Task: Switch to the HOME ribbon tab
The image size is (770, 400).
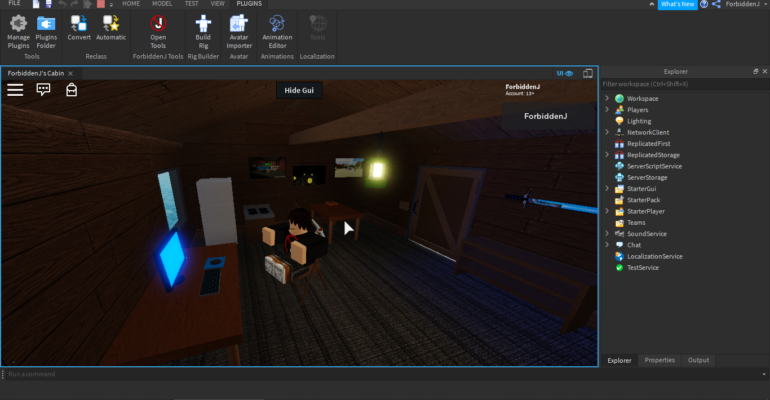Action: (131, 3)
